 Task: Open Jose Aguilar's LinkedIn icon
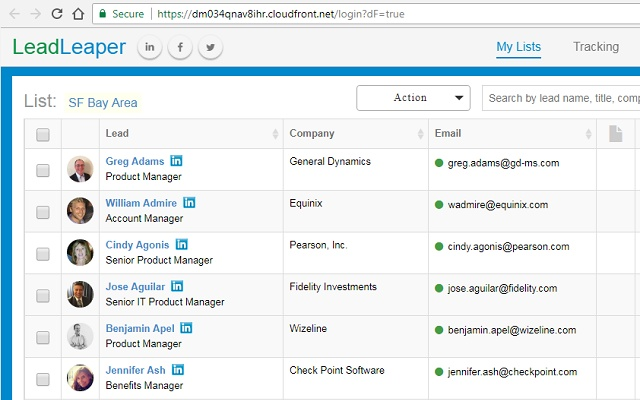pyautogui.click(x=177, y=286)
